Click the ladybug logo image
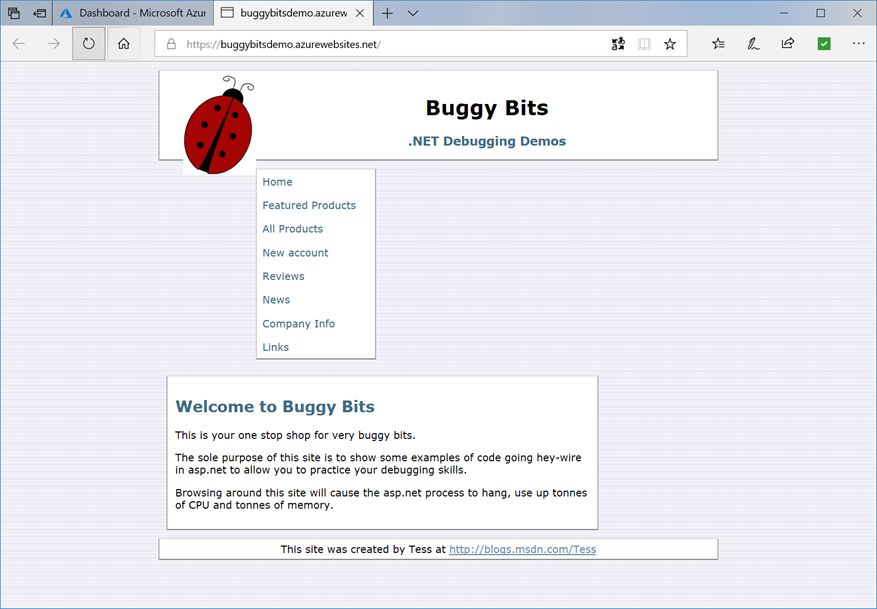Image resolution: width=877 pixels, height=609 pixels. 219,125
